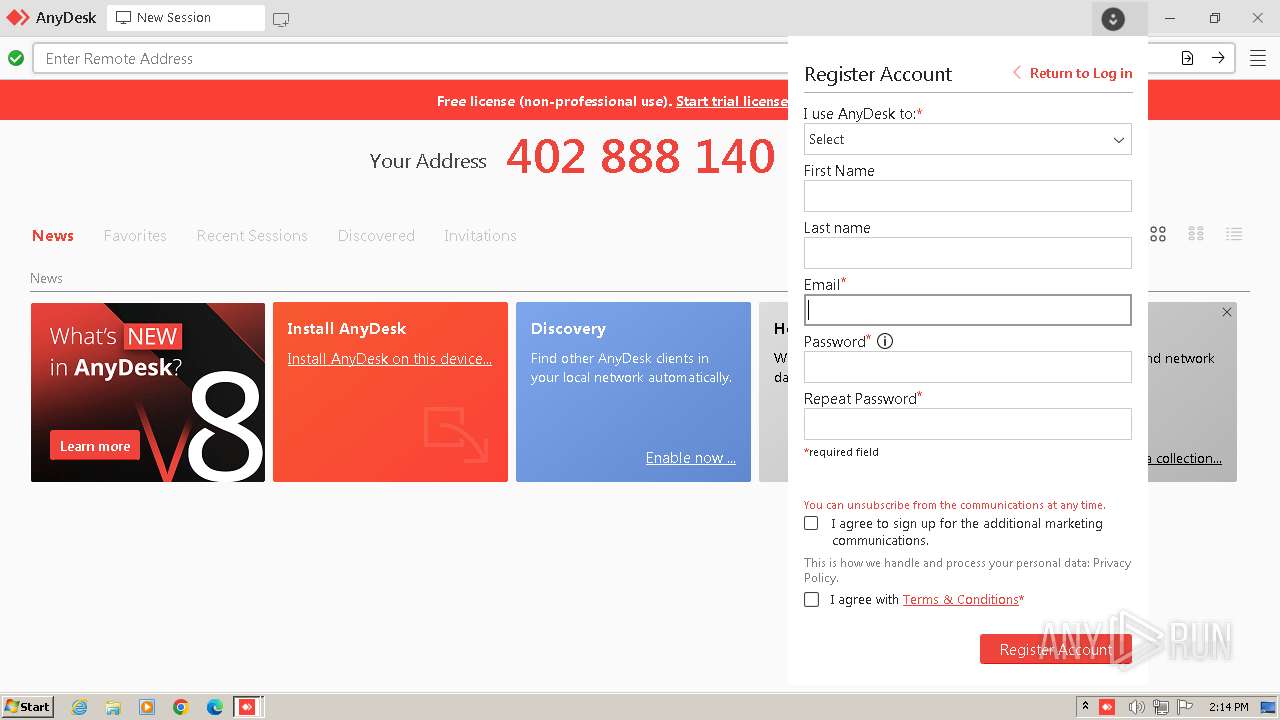Click AnyDesk taskbar button
This screenshot has height=720, width=1280.
coord(247,707)
